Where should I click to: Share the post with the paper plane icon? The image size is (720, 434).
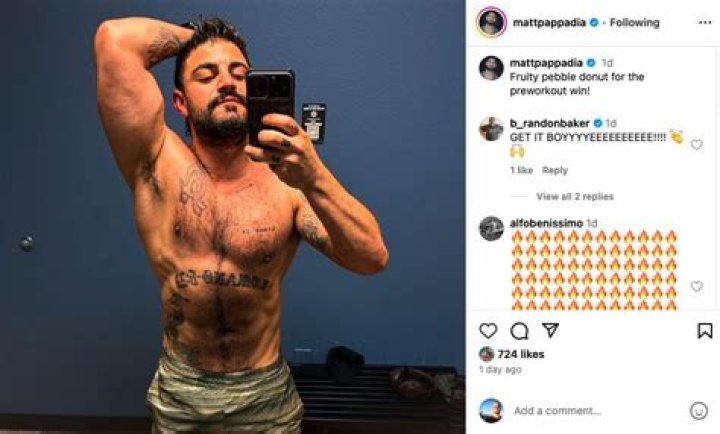coord(550,330)
